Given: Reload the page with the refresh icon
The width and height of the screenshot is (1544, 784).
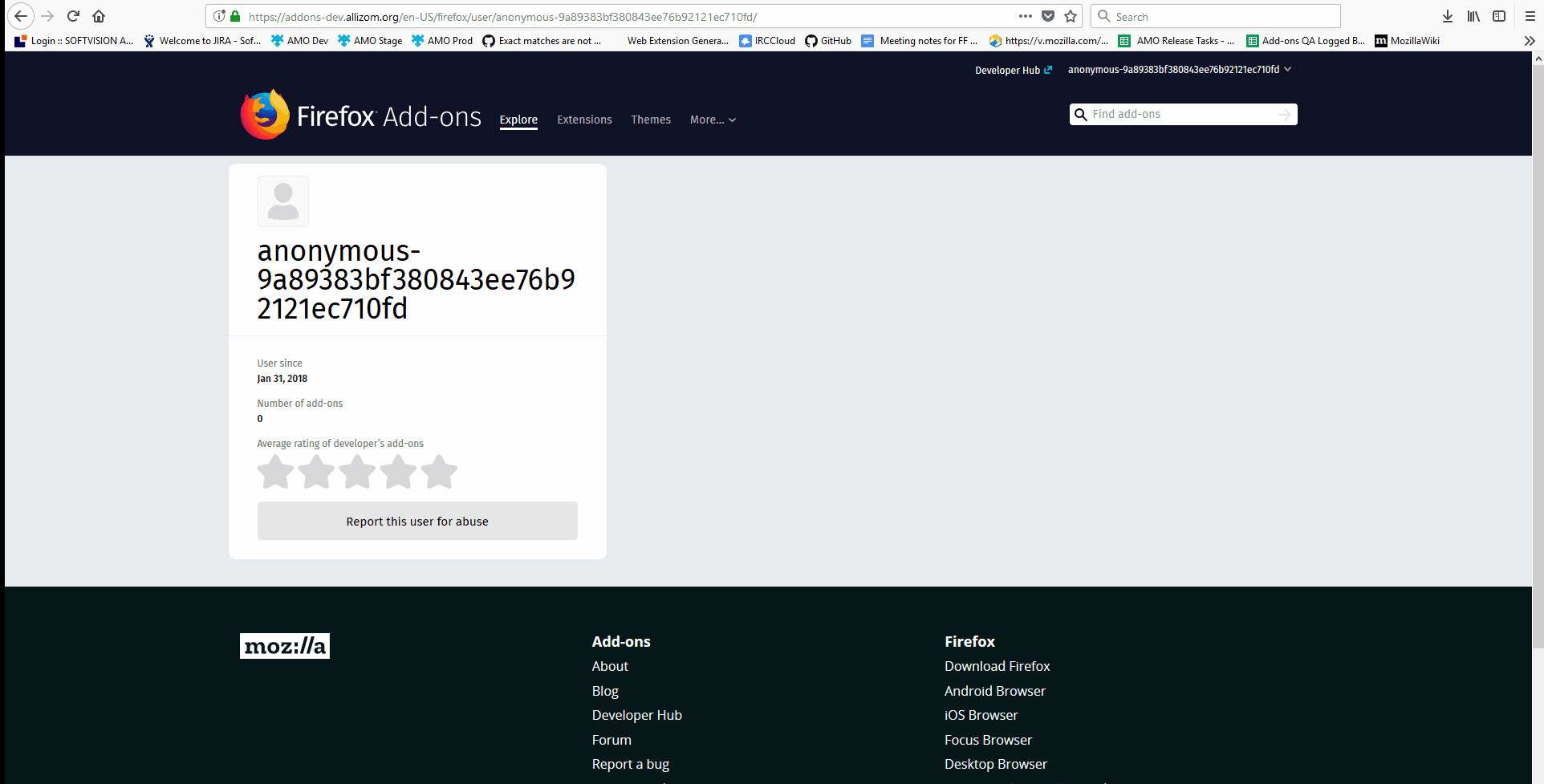Looking at the screenshot, I should tap(73, 16).
